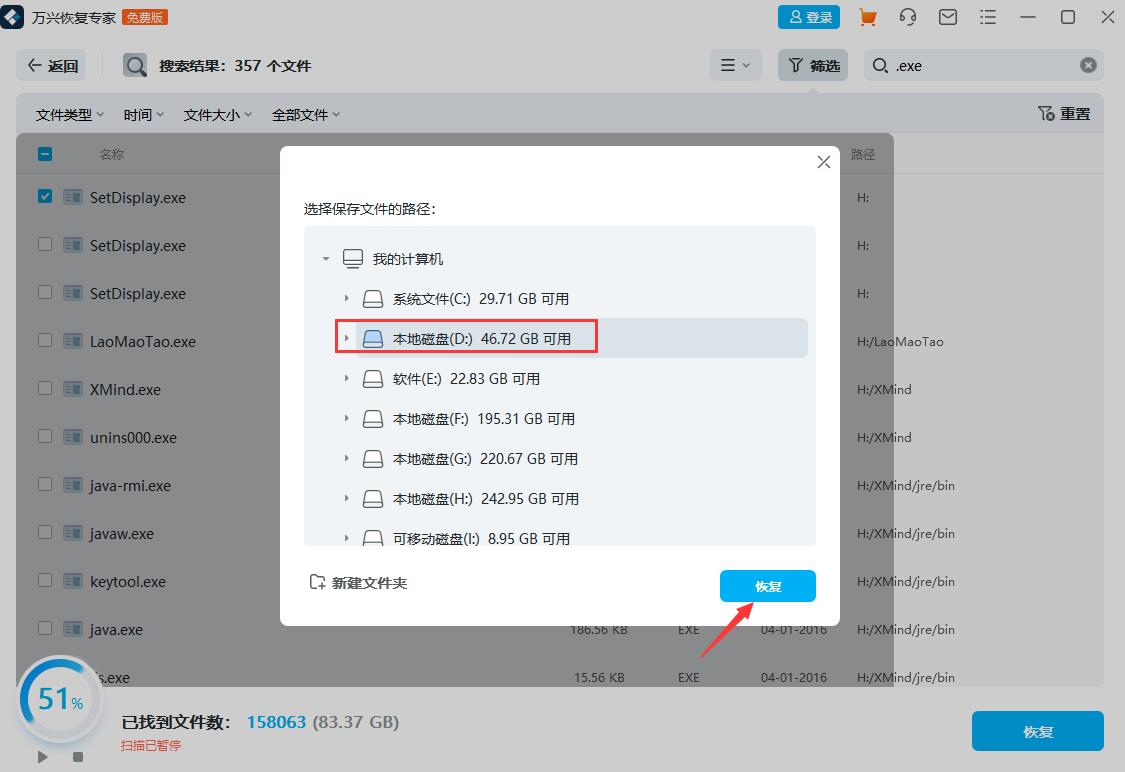Image resolution: width=1125 pixels, height=772 pixels.
Task: Open the mail envelope icon
Action: [948, 17]
